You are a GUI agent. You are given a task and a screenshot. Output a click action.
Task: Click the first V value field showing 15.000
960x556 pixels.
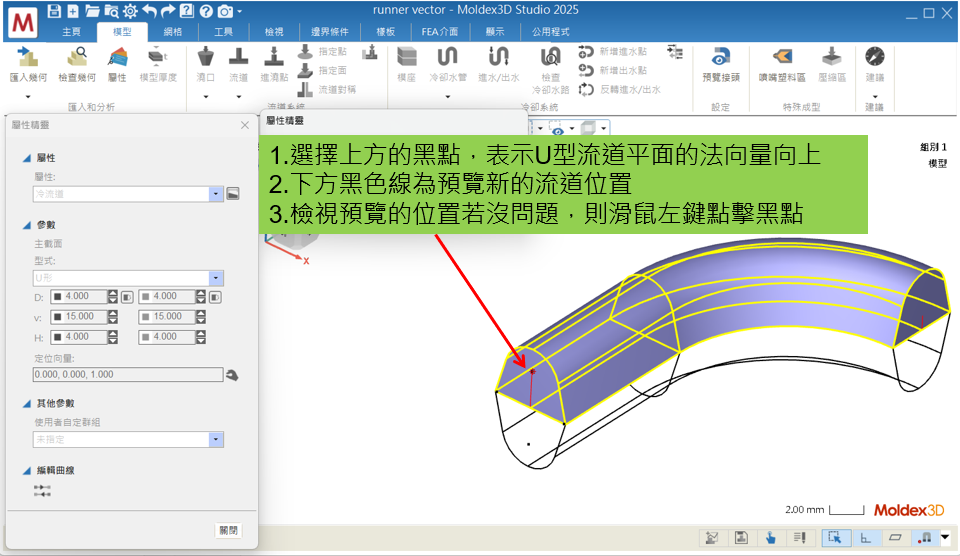click(78, 317)
